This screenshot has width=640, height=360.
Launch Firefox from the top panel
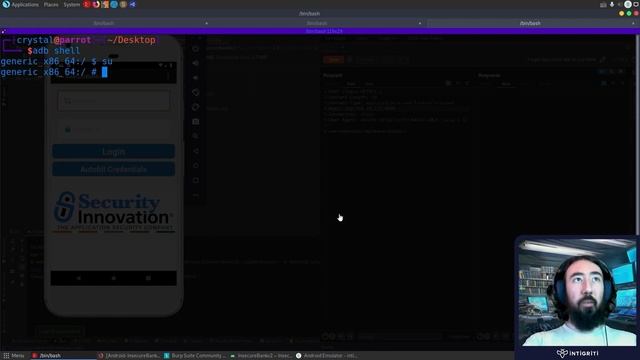(x=96, y=4)
